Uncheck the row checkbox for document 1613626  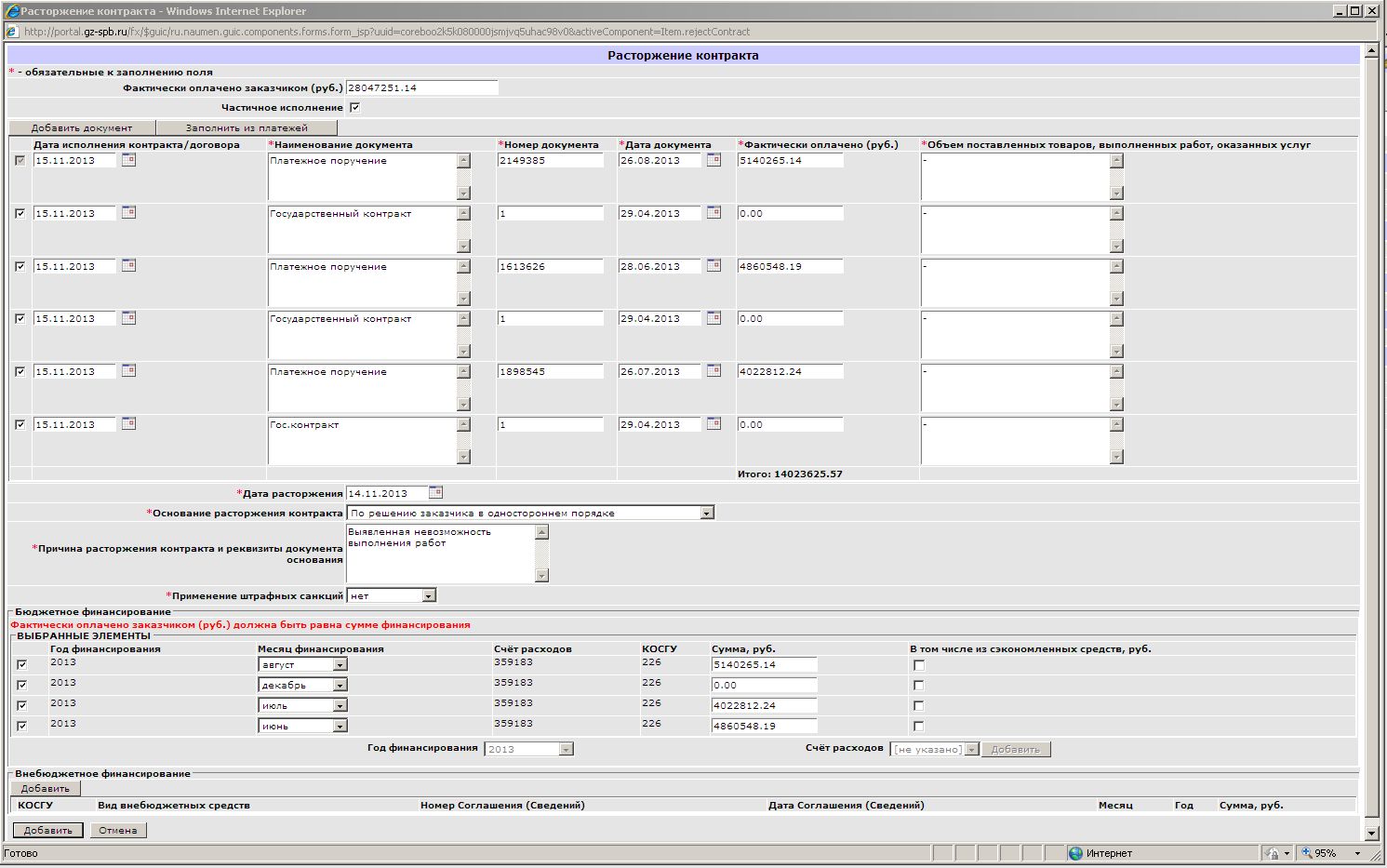click(20, 267)
